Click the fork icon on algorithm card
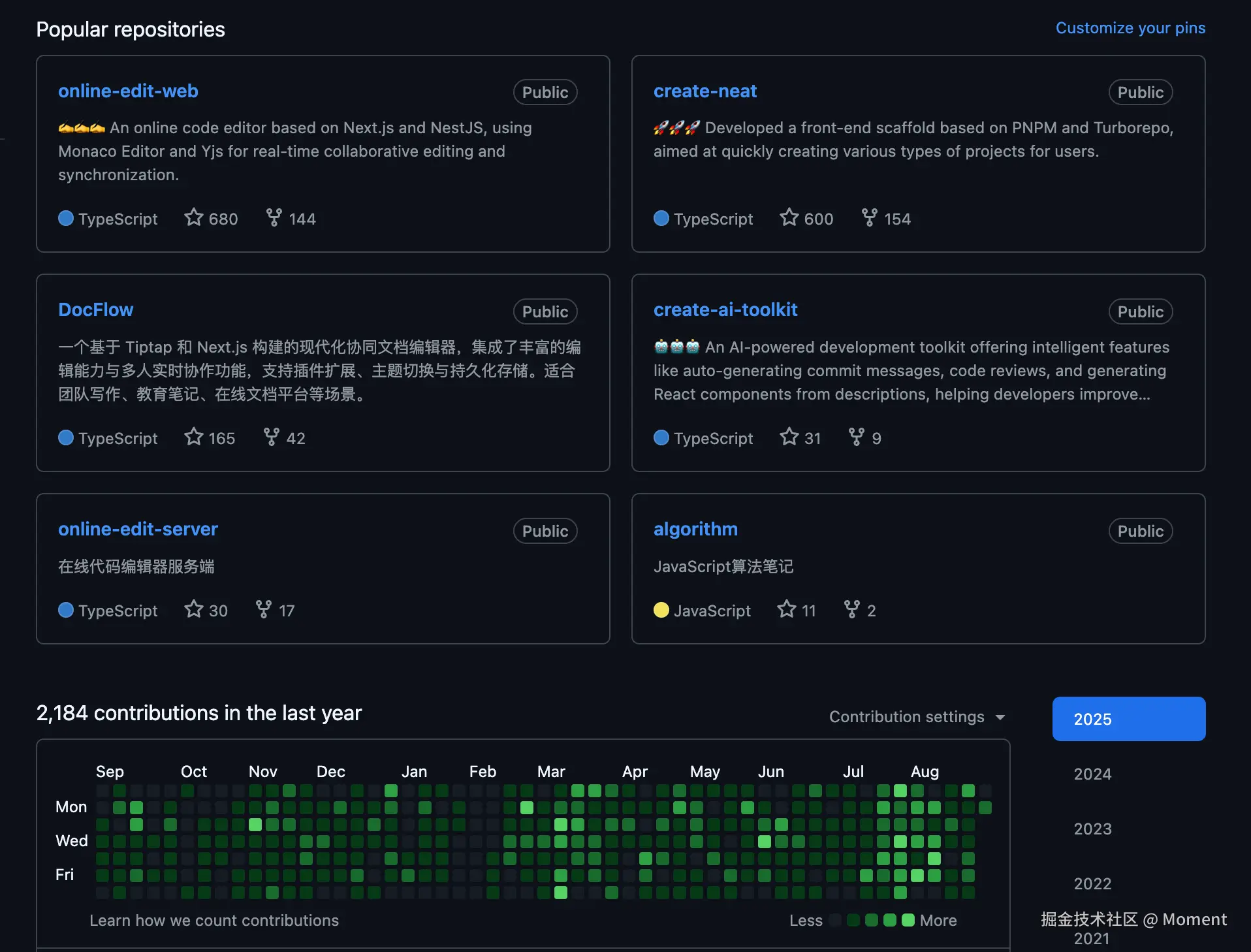Image resolution: width=1251 pixels, height=952 pixels. click(x=852, y=609)
